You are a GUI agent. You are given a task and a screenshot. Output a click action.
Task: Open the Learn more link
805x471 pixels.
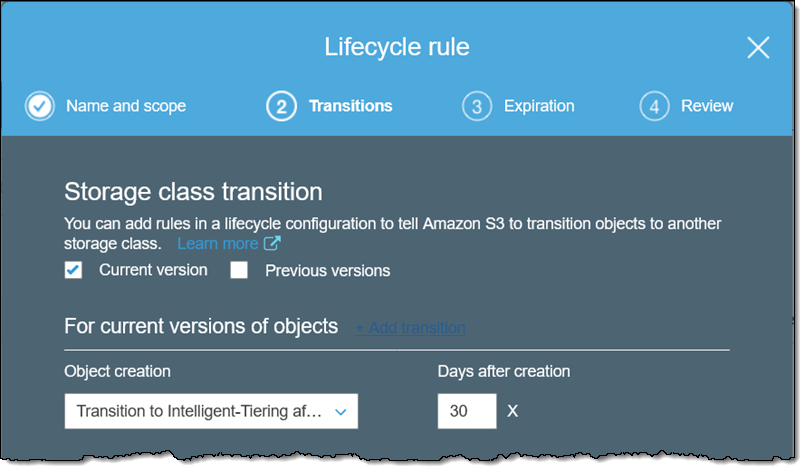click(217, 244)
